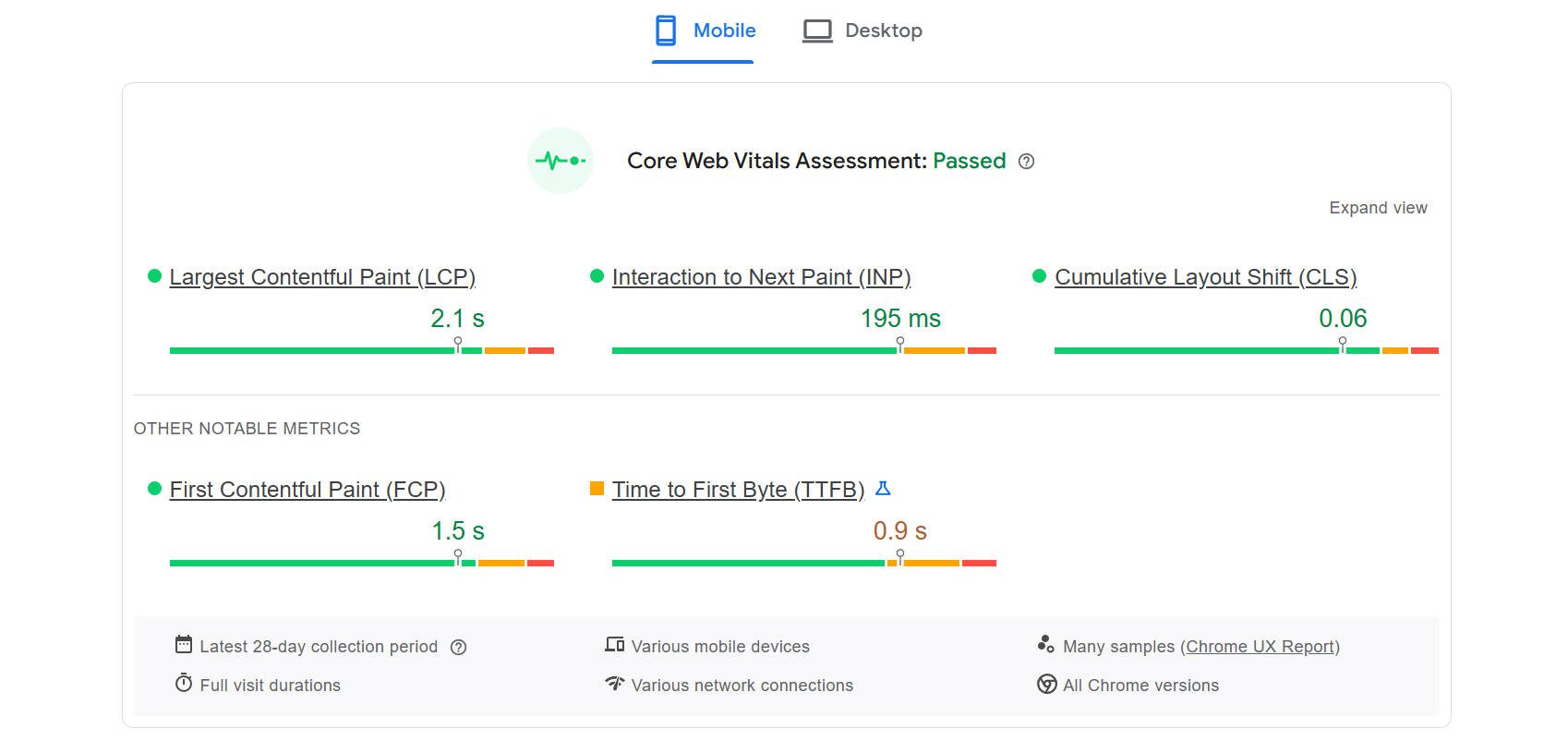Switch to the Mobile tab
The width and height of the screenshot is (1568, 741).
705,30
